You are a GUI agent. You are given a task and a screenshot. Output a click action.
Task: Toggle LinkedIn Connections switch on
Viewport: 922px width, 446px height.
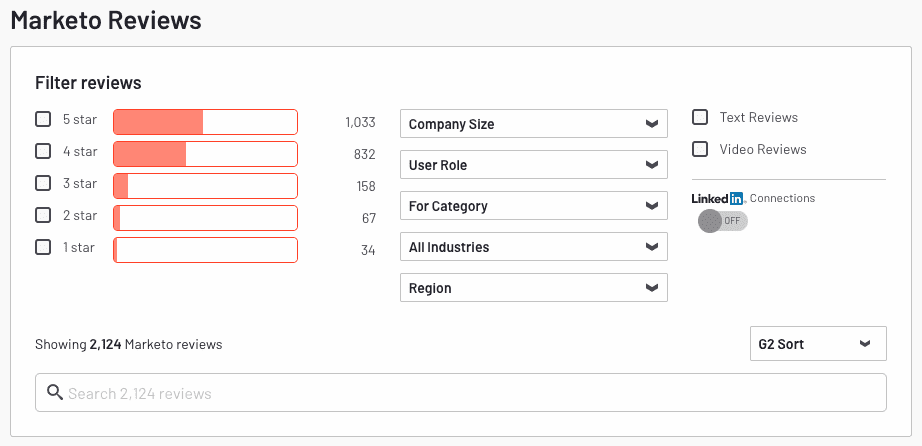[723, 221]
